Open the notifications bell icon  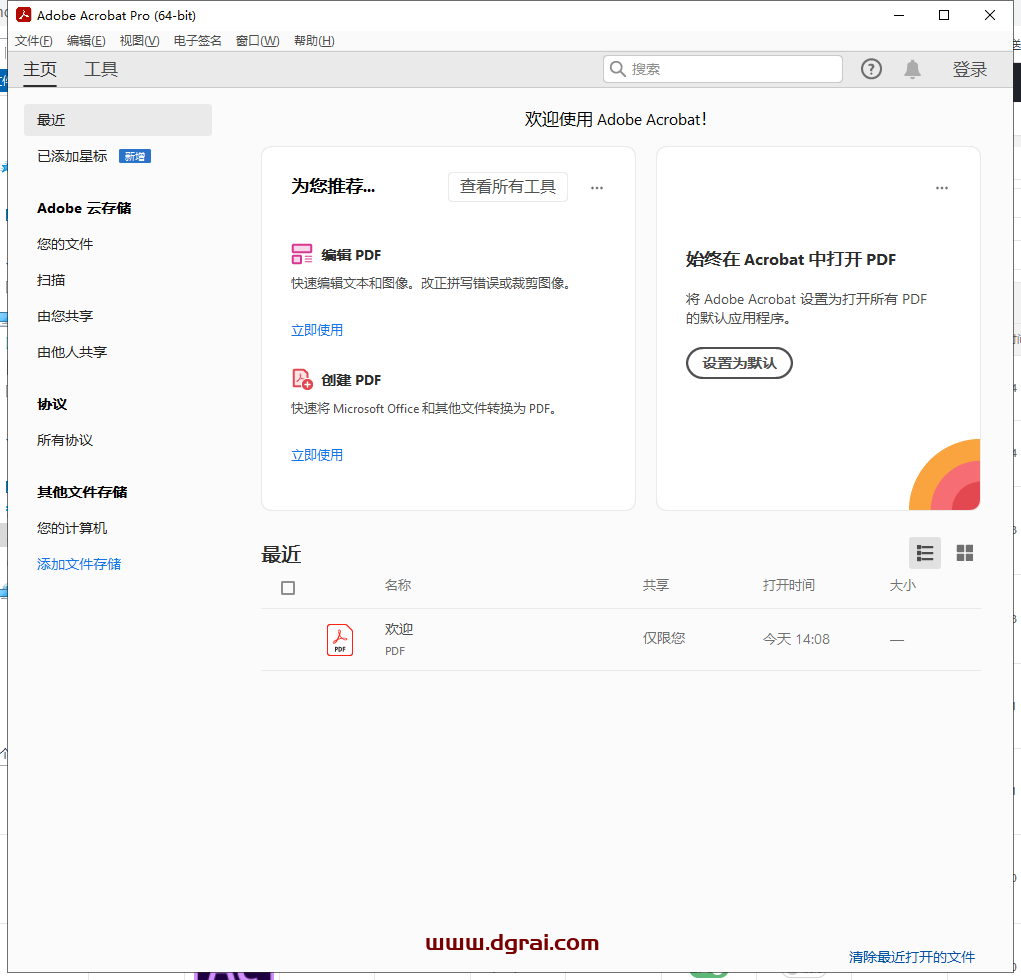[x=912, y=69]
